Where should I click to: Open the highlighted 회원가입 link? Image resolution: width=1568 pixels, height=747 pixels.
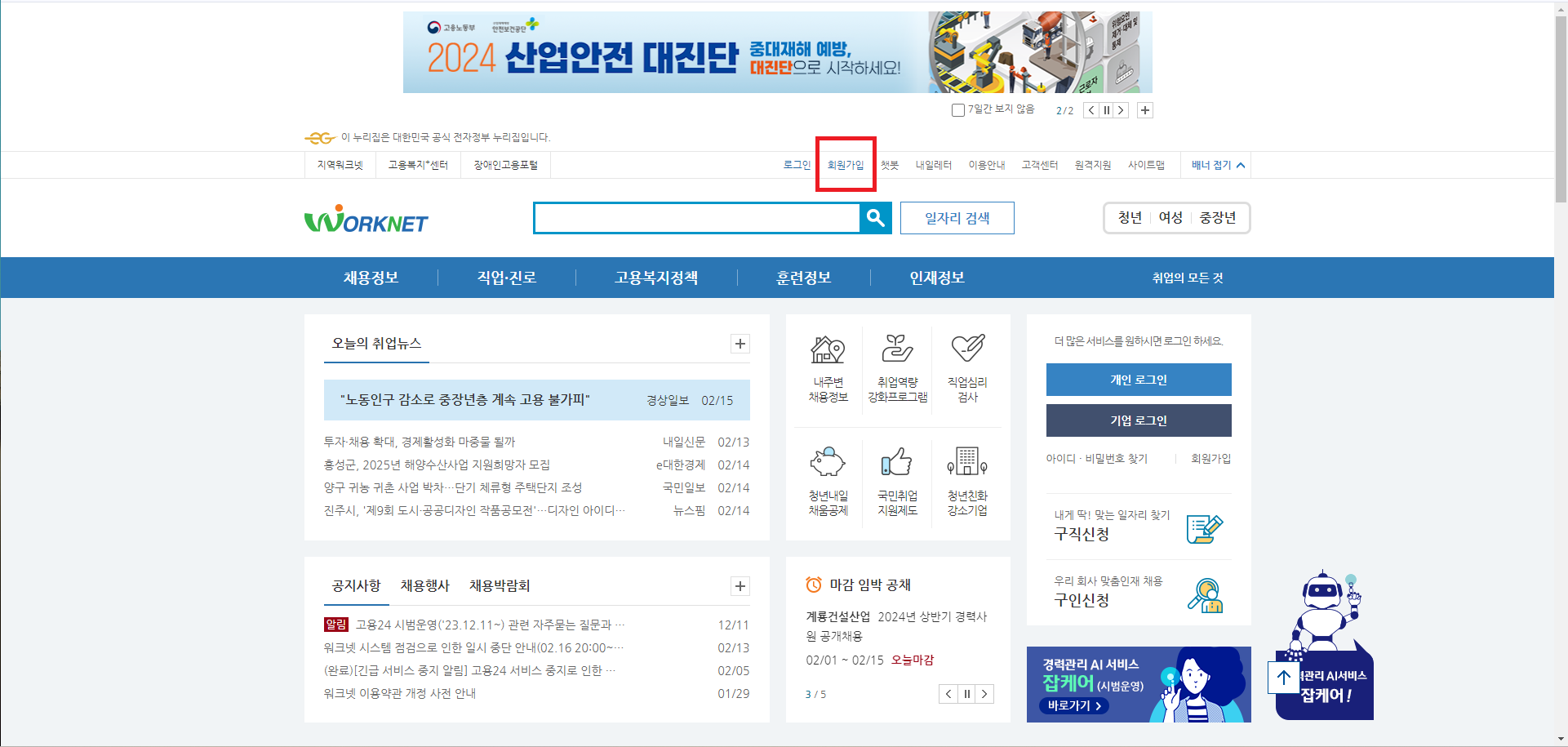pyautogui.click(x=845, y=164)
